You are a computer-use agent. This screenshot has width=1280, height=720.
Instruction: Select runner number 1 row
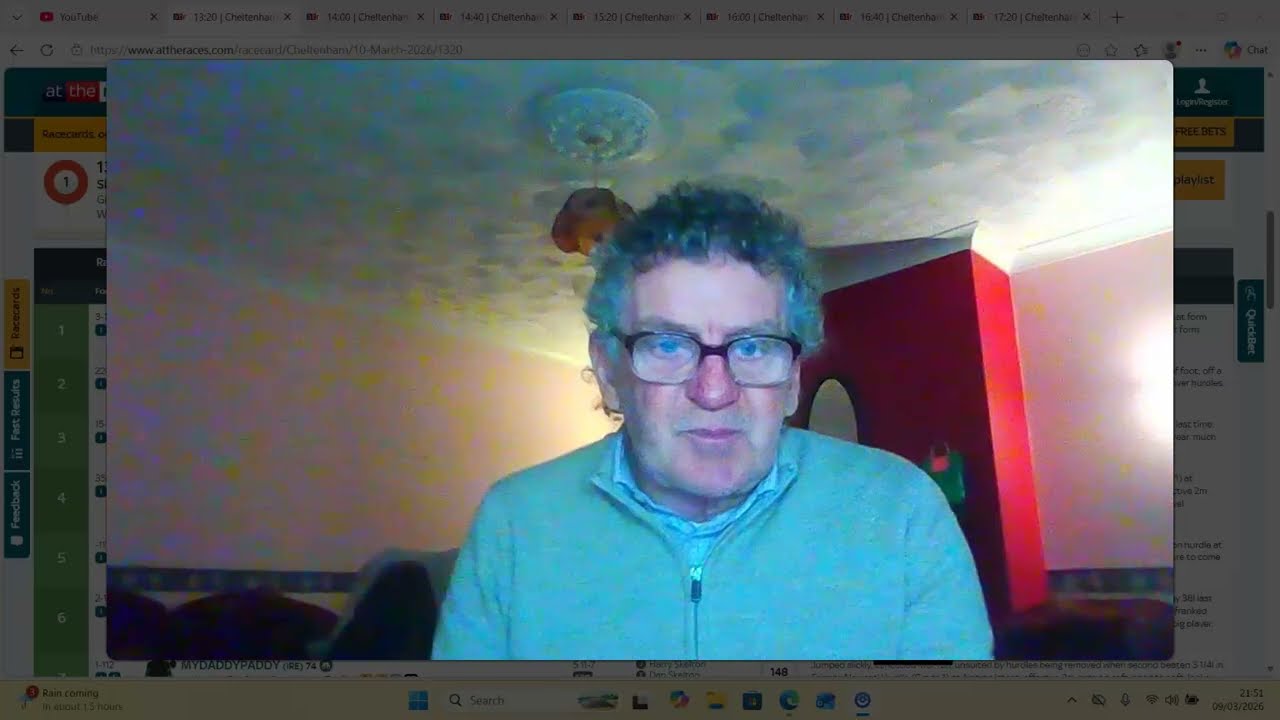[x=61, y=330]
